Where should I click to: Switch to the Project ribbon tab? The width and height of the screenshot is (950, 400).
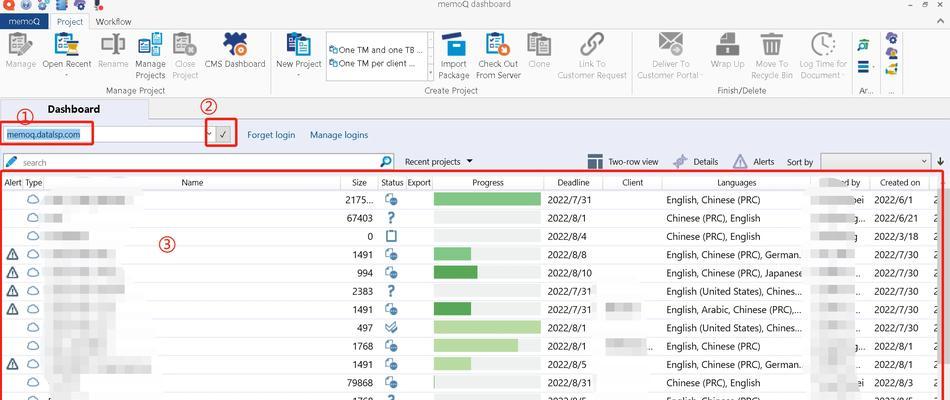click(x=70, y=22)
